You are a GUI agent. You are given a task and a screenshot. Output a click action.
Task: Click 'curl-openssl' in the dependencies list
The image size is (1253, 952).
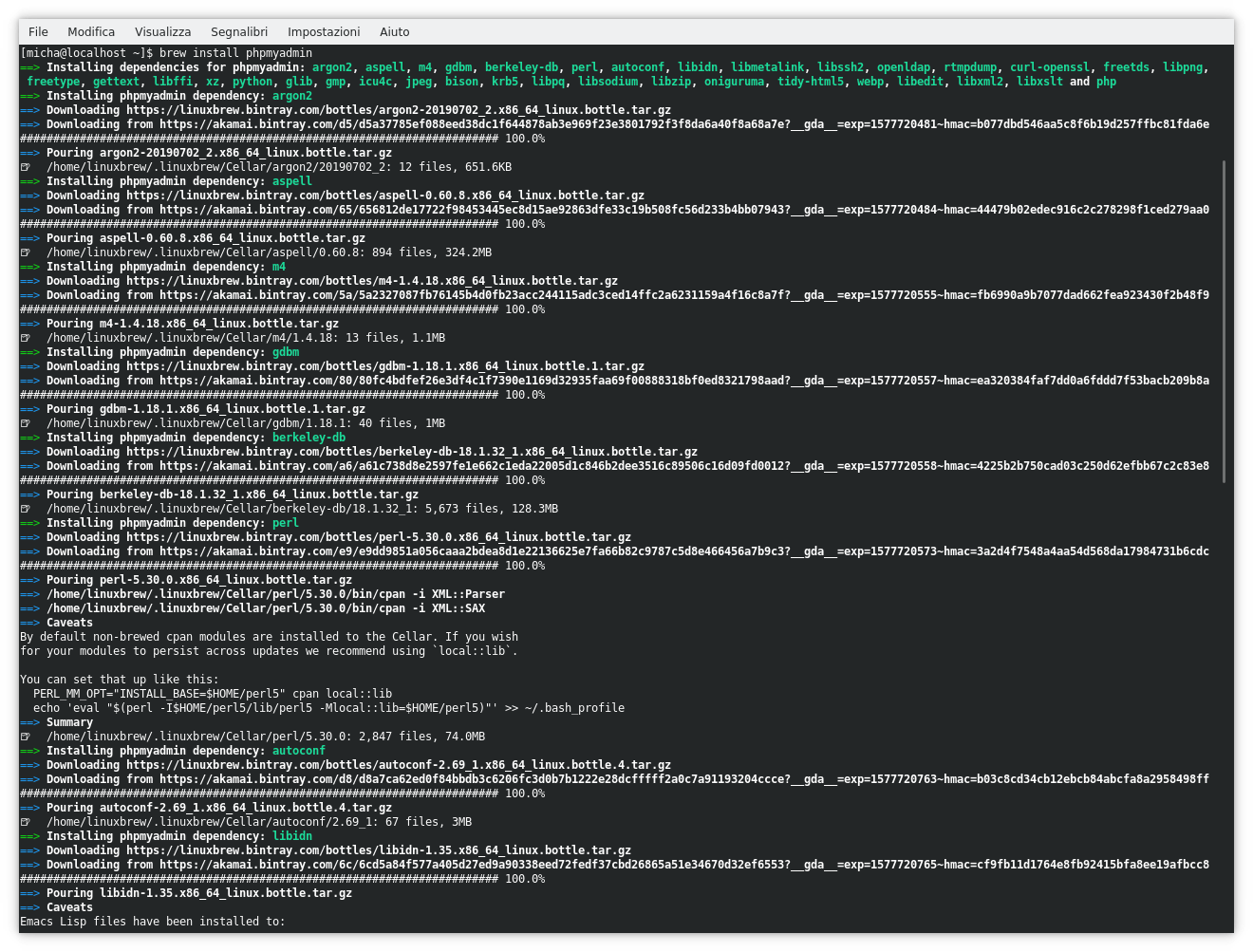click(x=1050, y=67)
